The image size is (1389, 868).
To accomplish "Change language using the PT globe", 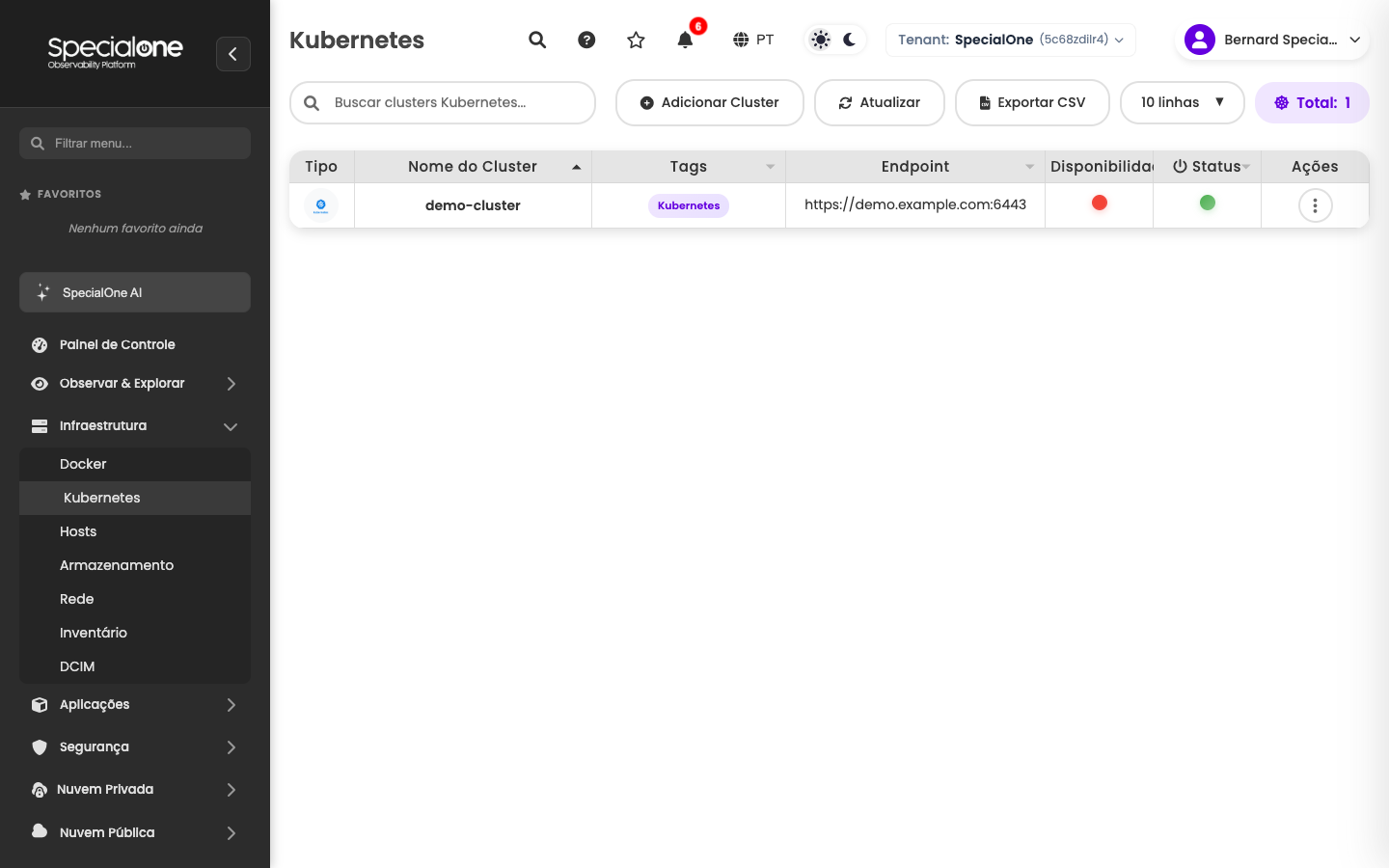I will (x=753, y=40).
